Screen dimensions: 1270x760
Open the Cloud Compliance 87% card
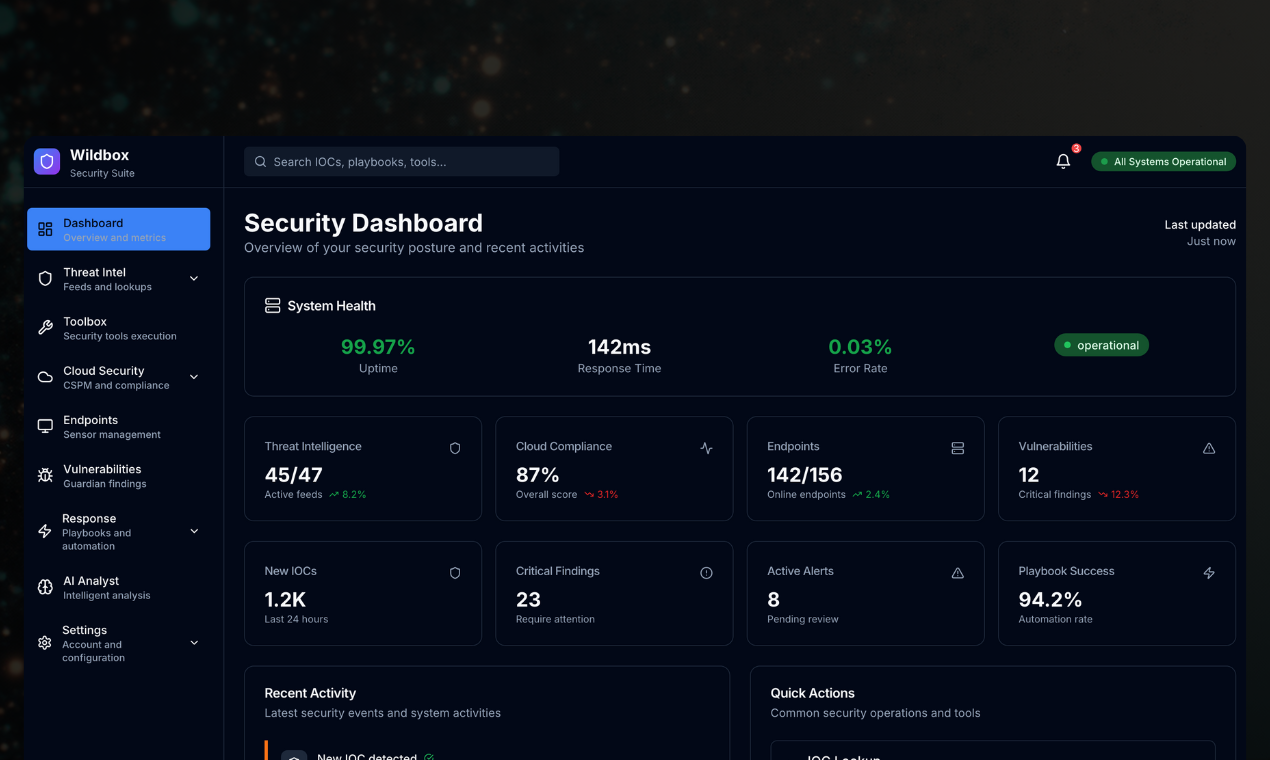point(614,469)
